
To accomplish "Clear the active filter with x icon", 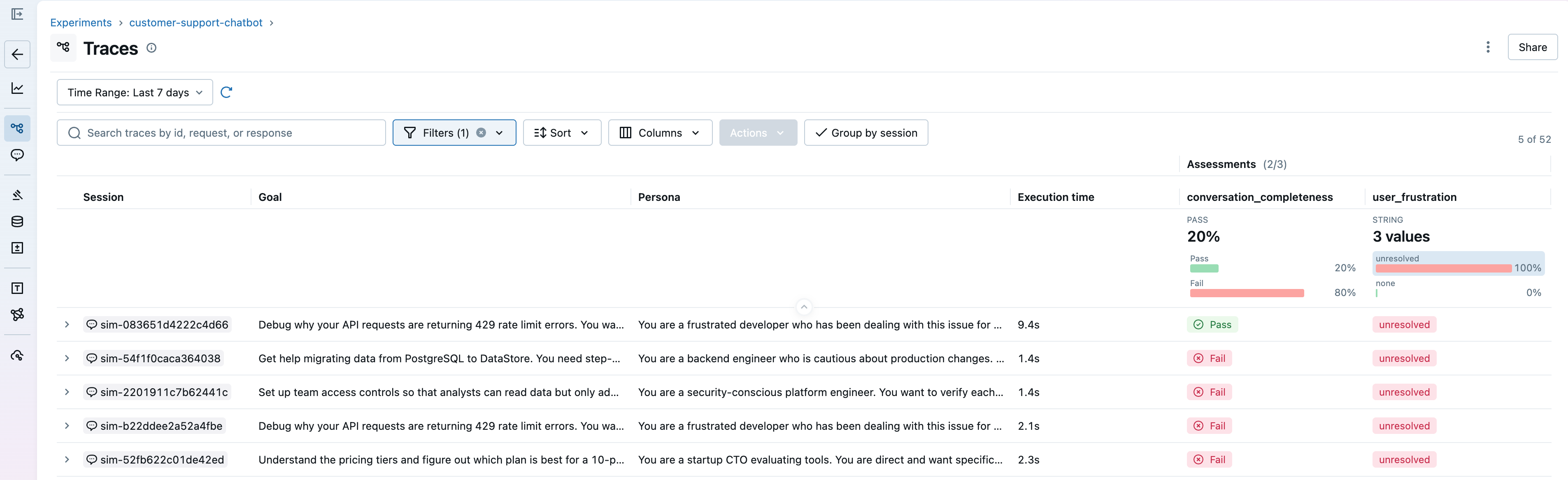I will point(481,133).
